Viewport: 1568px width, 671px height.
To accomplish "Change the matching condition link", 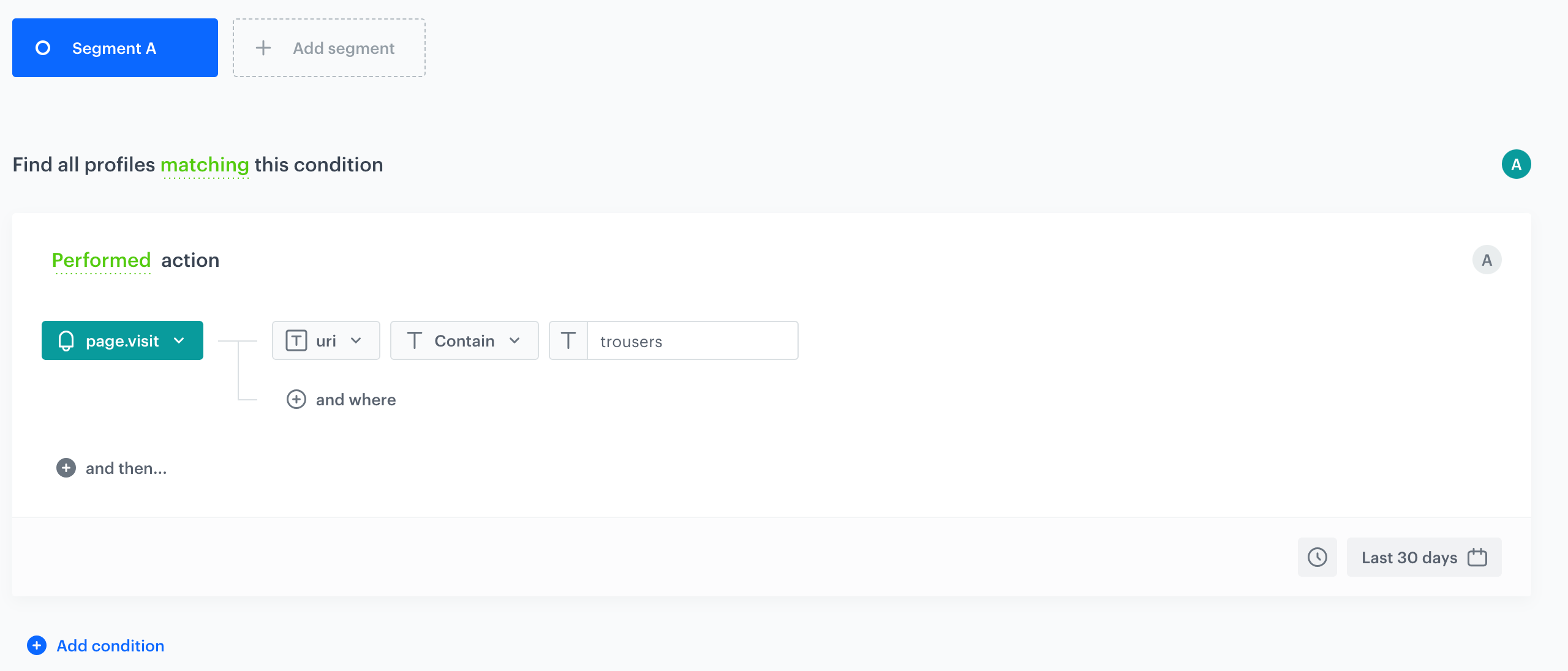I will (x=205, y=164).
